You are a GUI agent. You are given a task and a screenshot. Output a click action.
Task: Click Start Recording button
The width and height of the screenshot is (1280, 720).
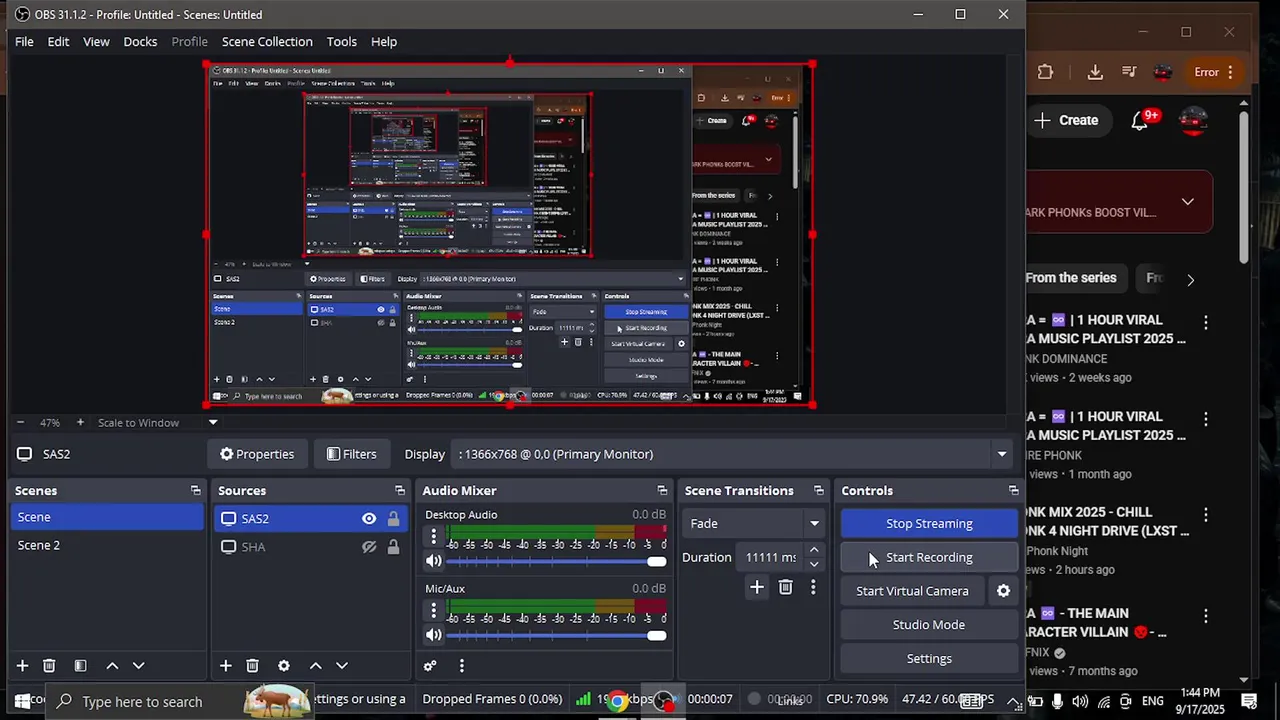pos(929,558)
